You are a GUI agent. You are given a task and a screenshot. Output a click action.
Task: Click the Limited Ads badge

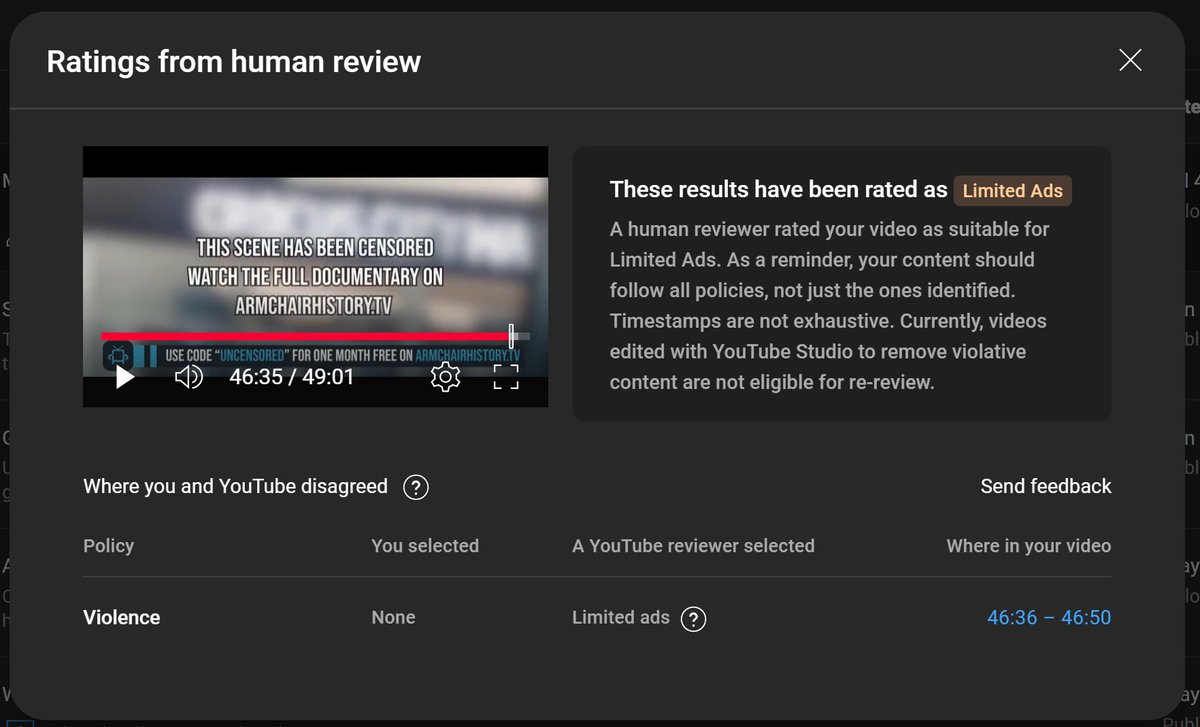1012,190
